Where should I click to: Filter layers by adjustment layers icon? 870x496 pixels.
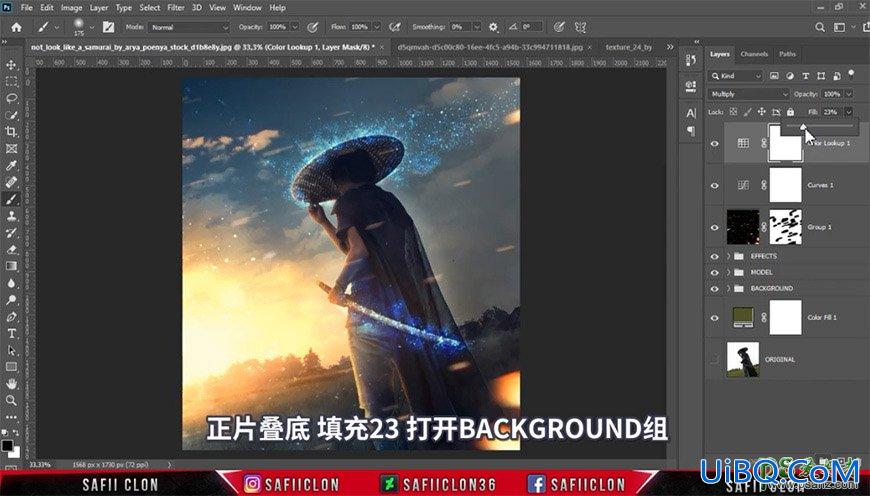coord(790,76)
